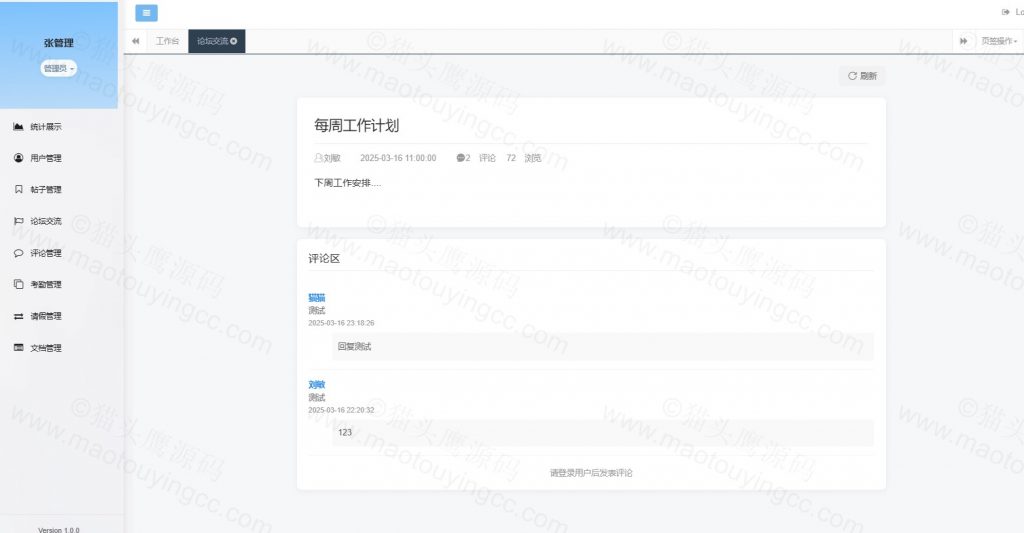Toggle the sidebar with the hamburger button

[x=146, y=12]
